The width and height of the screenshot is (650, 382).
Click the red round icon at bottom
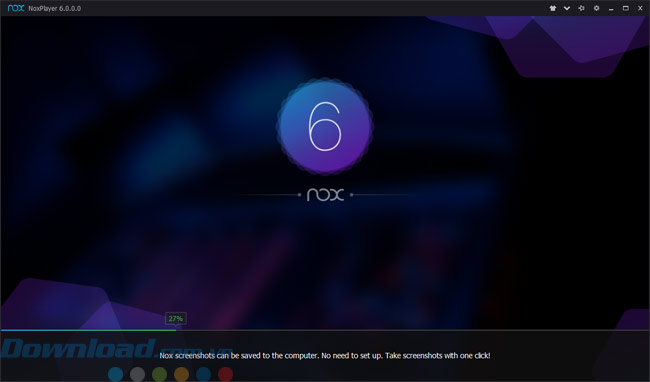[x=226, y=374]
